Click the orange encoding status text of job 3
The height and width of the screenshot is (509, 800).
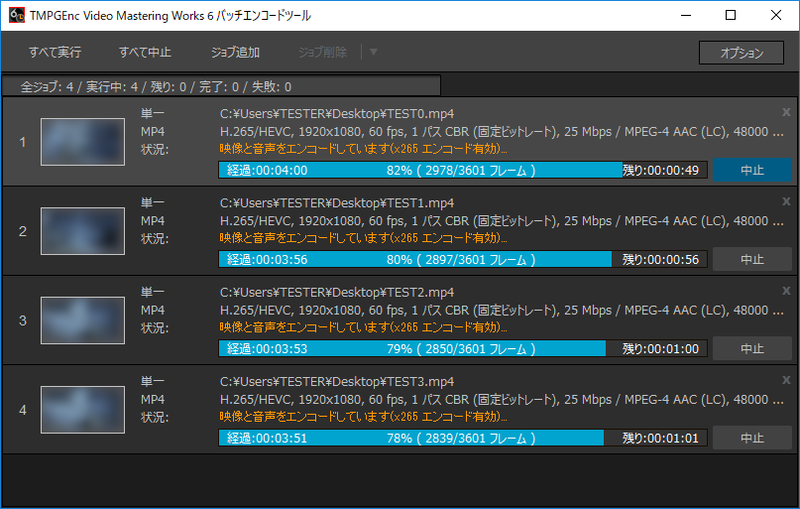(x=363, y=327)
